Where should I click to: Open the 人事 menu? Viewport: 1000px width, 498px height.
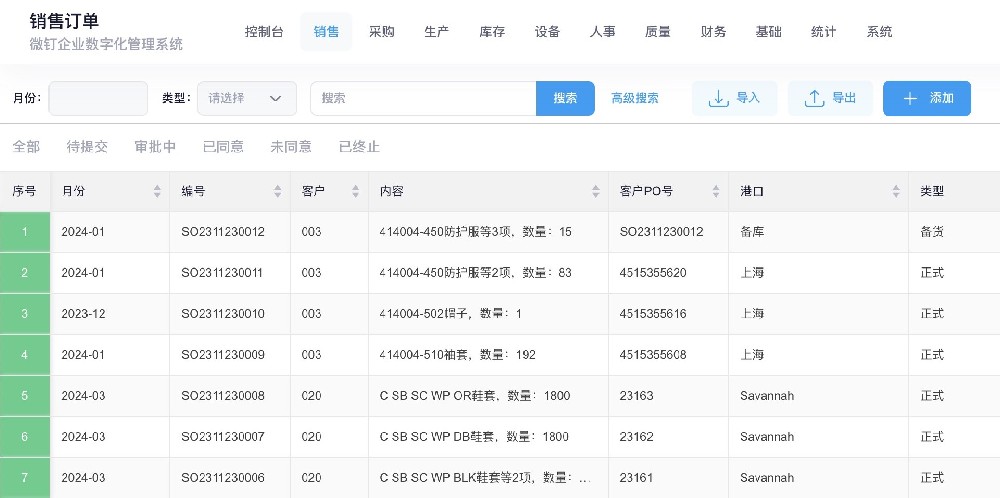click(x=602, y=32)
